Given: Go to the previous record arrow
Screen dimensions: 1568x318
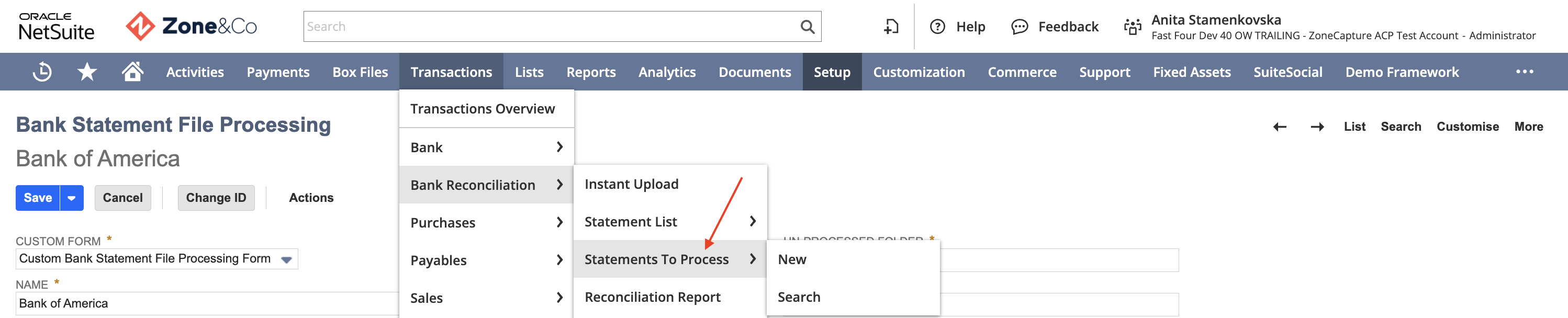Looking at the screenshot, I should coord(1280,127).
